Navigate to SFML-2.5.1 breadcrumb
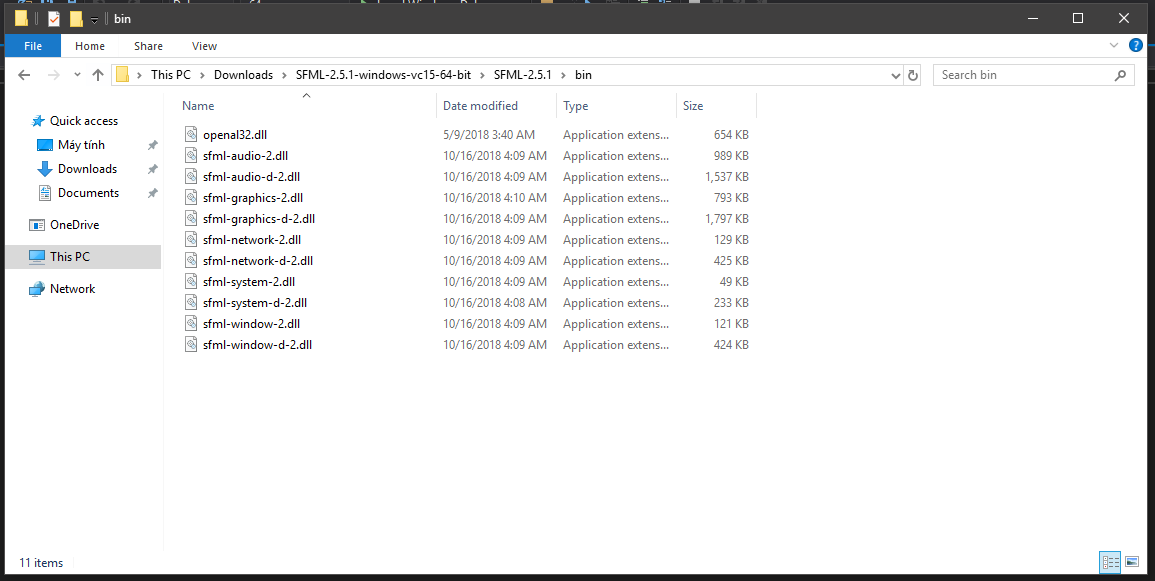Screen dimensions: 1155x581 click(522, 75)
